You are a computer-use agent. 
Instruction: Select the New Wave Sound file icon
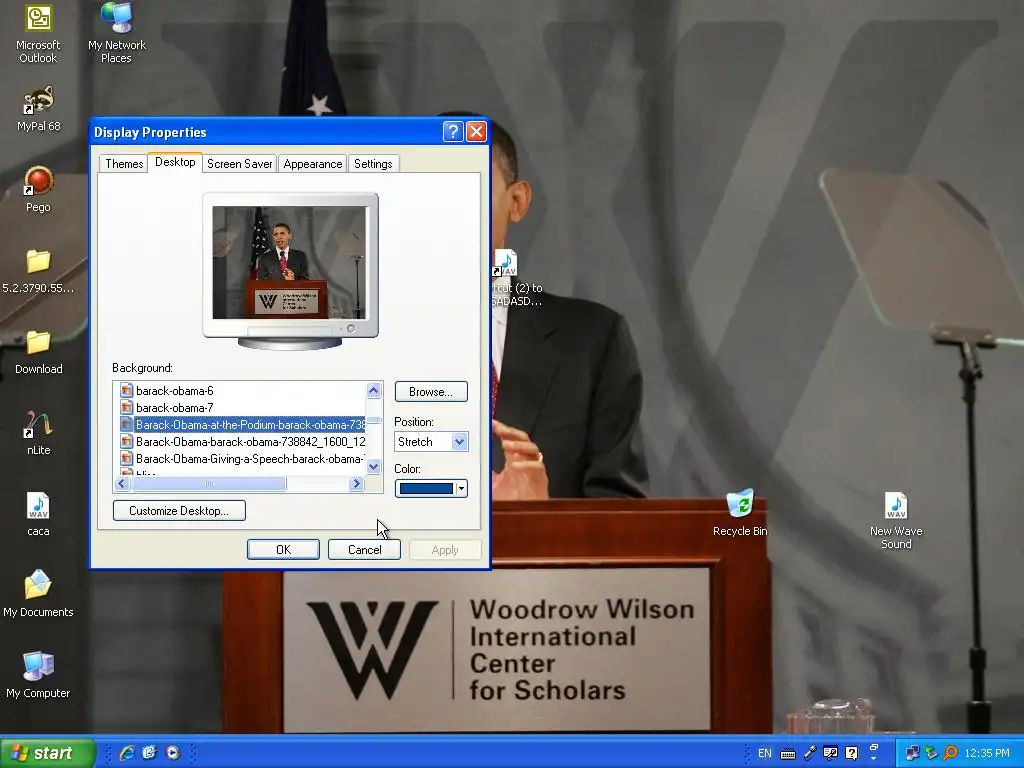click(896, 520)
